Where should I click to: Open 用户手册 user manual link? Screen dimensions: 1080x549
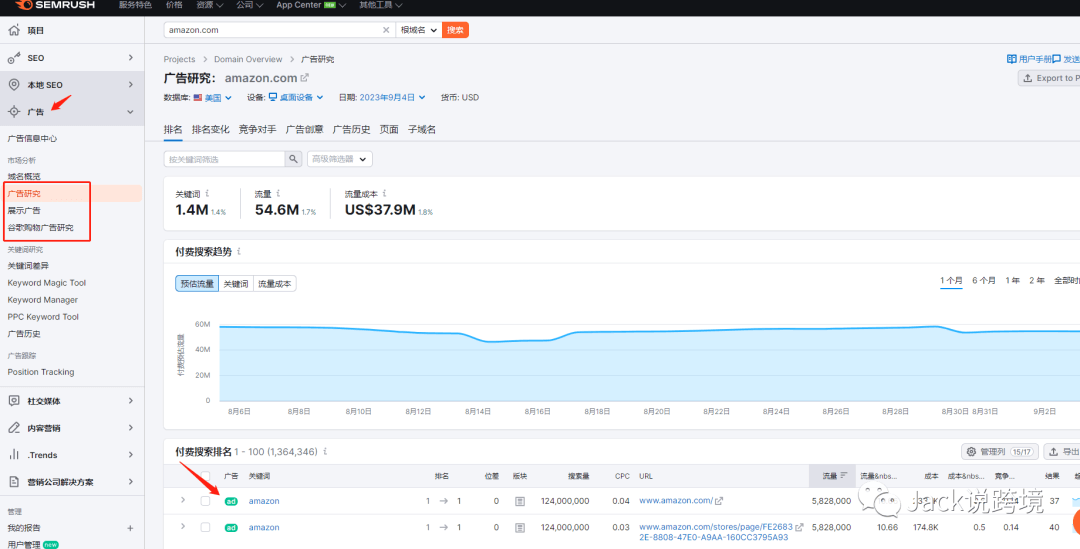pos(1030,59)
